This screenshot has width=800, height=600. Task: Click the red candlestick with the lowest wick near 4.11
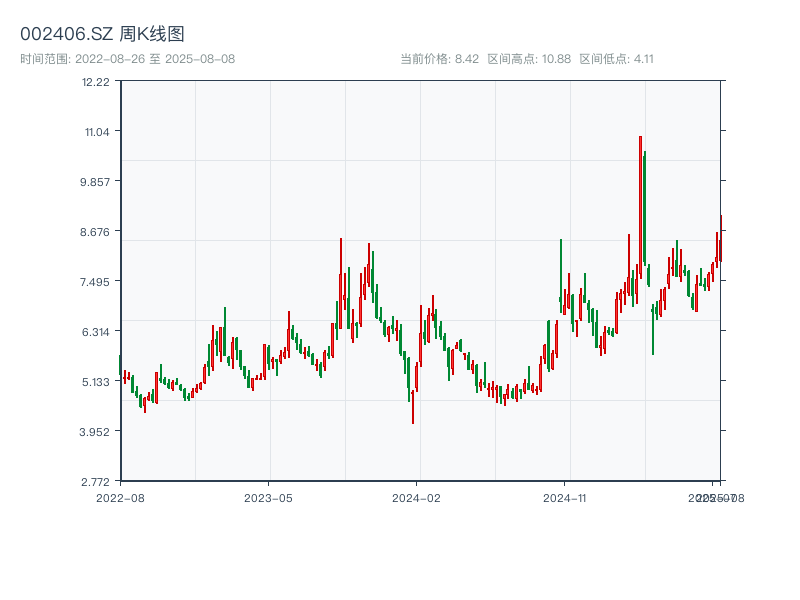point(413,407)
